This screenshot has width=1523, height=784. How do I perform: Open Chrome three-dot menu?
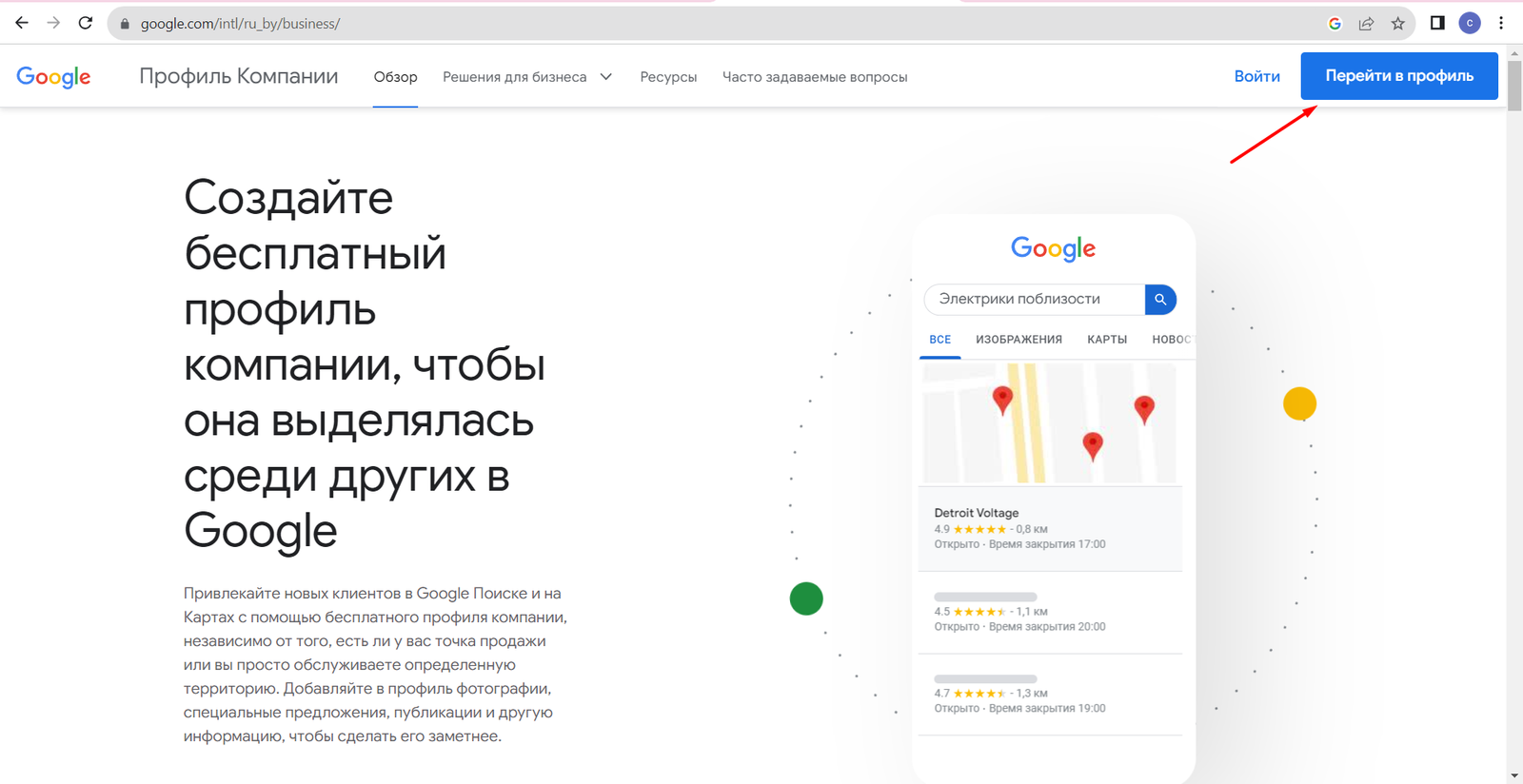pyautogui.click(x=1501, y=23)
